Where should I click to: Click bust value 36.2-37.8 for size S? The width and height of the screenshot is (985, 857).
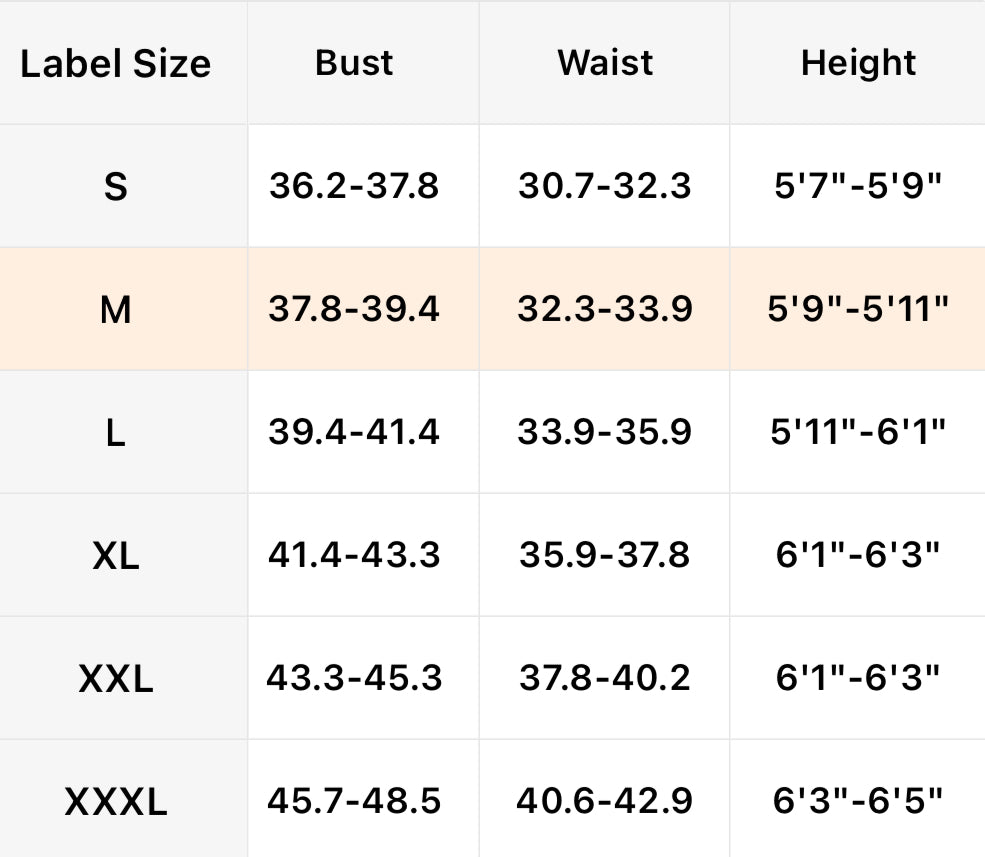354,186
